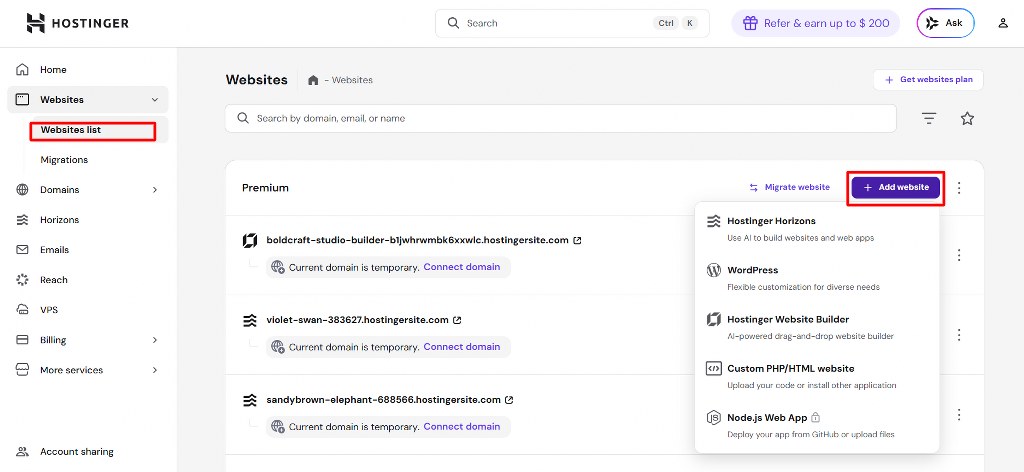Click the Domains globe icon
Screen dimensions: 1024x472
[x=22, y=189]
